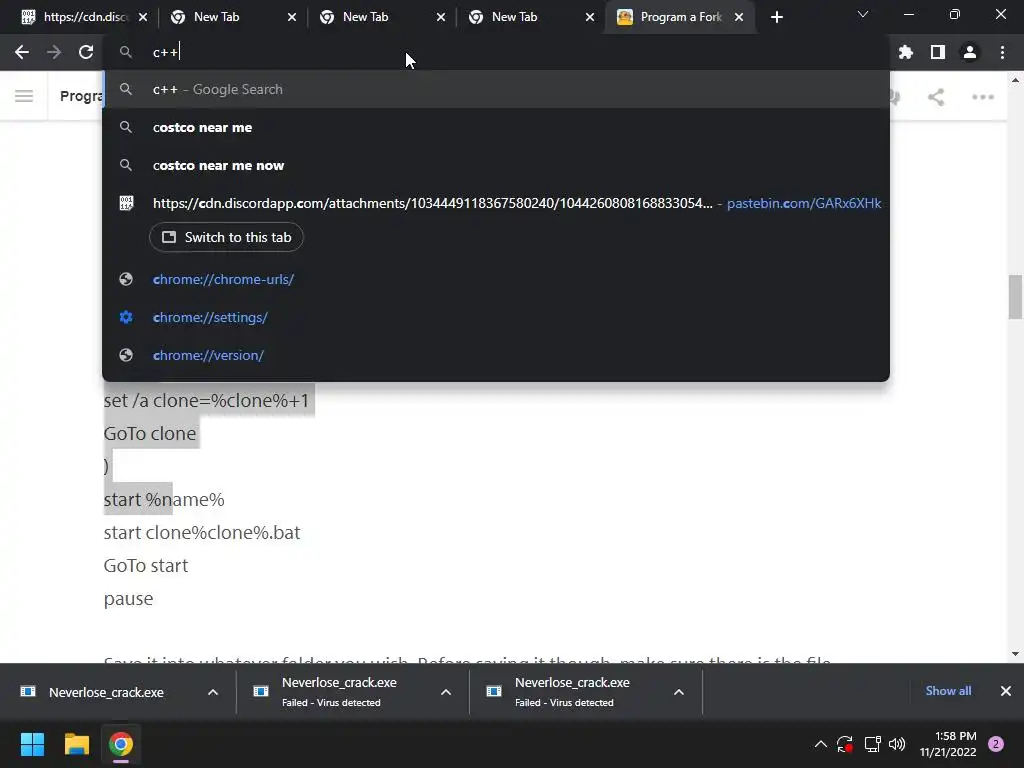The height and width of the screenshot is (768, 1024).
Task: Open the chrome://settings/ suggestion
Action: 496,317
